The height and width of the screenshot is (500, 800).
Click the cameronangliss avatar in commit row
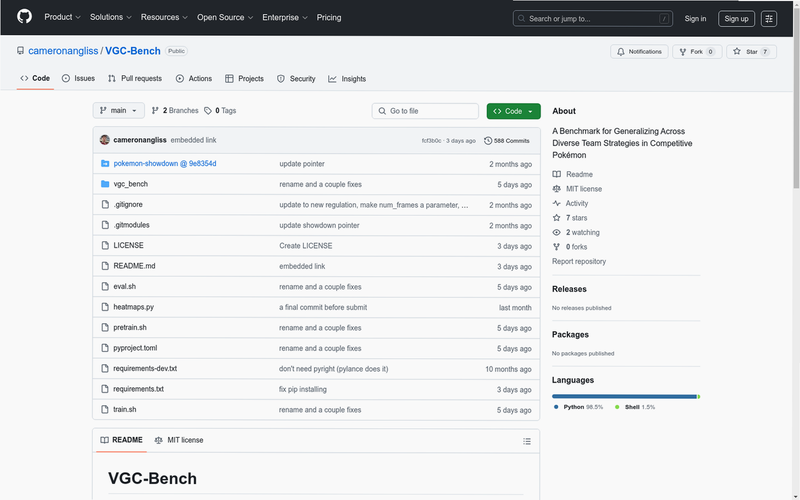(x=105, y=140)
